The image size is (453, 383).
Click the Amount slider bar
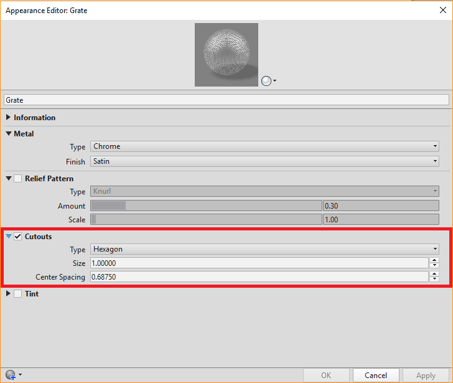(x=206, y=206)
